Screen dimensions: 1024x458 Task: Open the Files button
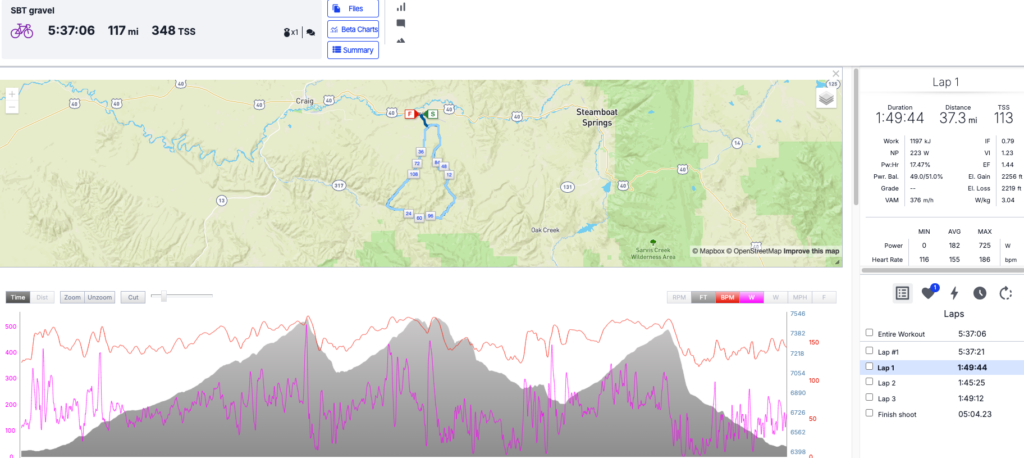point(352,8)
